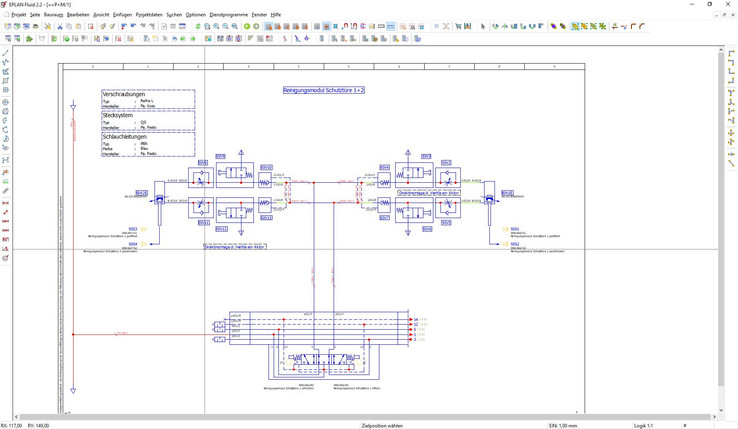Viewport: 738px width, 429px height.
Task: Select the left 'Direktmontage d. Ventile am Aktor' label
Action: pyautogui.click(x=235, y=247)
